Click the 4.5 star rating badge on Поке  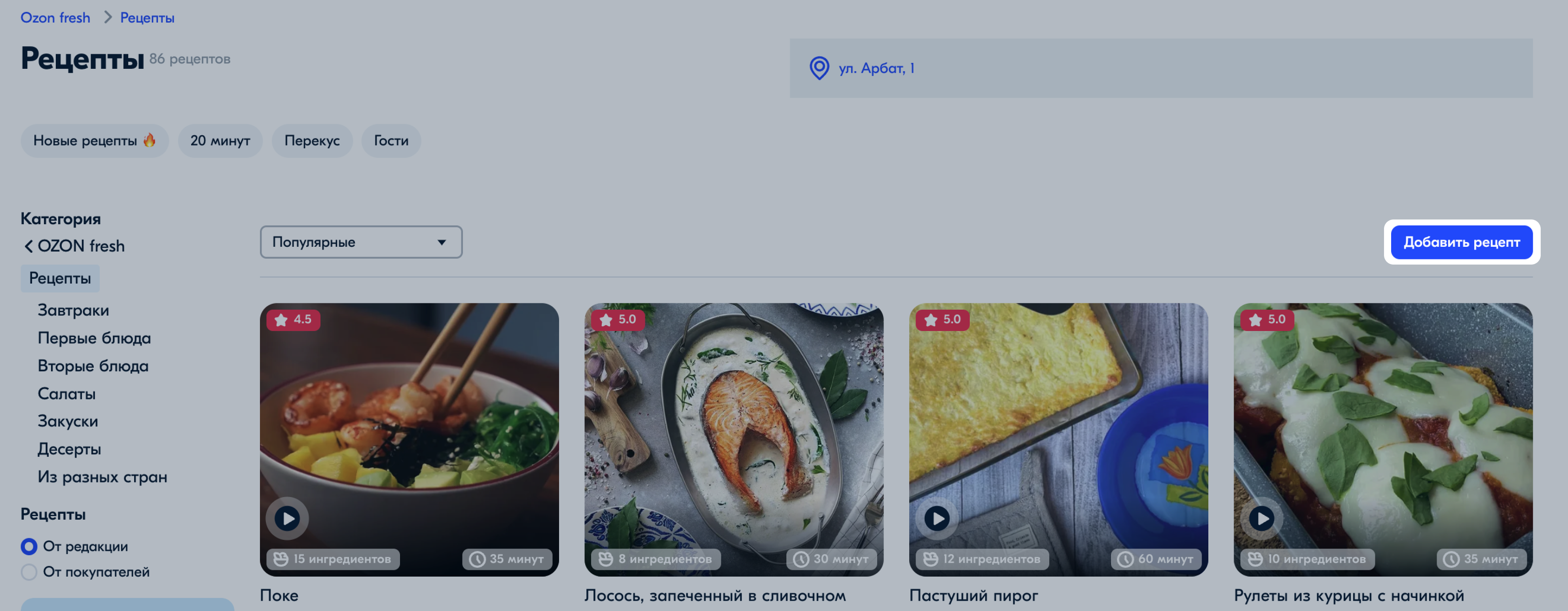294,320
